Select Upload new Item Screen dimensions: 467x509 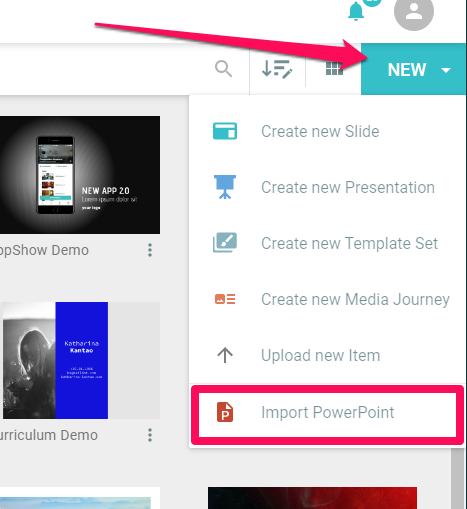click(327, 355)
